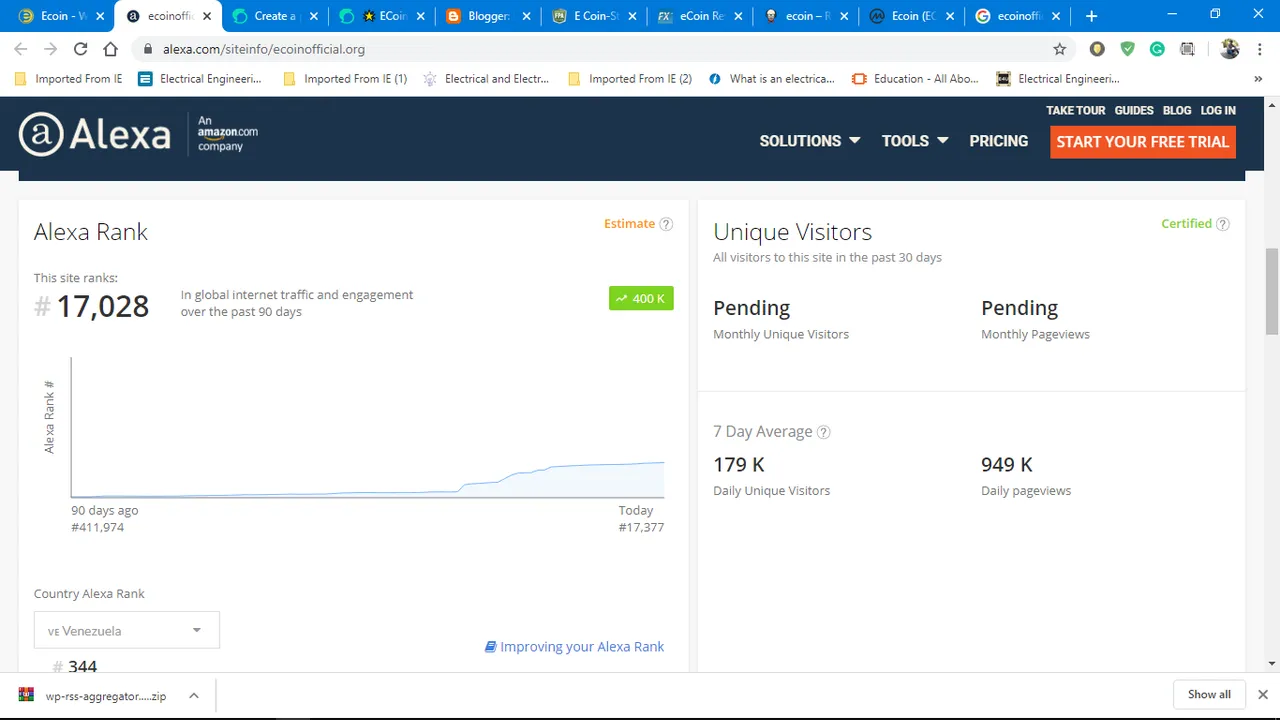Click the green 400 K rank change badge
The width and height of the screenshot is (1280, 720).
tap(641, 298)
